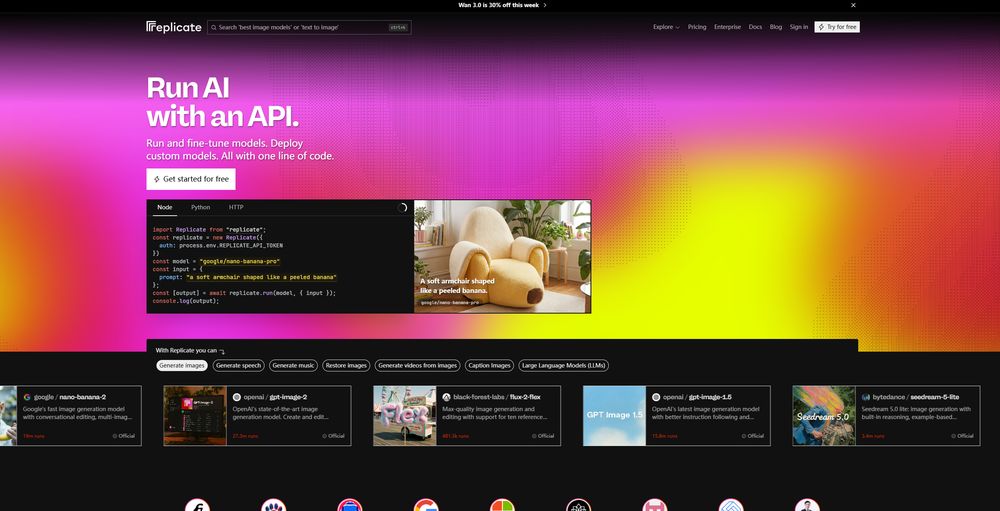Screen dimensions: 1000x511
Task: Open the Wan 3.0 discount announcement link
Action: (502, 5)
